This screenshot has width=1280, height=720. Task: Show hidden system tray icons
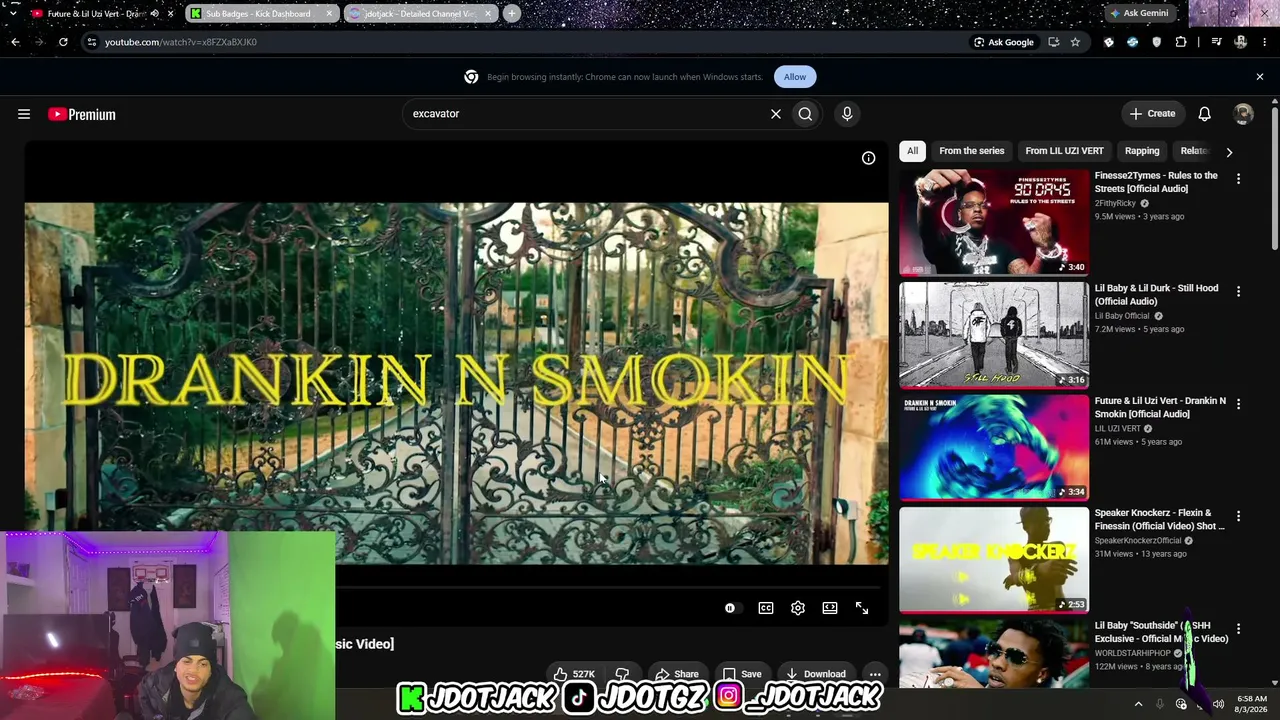pos(1138,704)
